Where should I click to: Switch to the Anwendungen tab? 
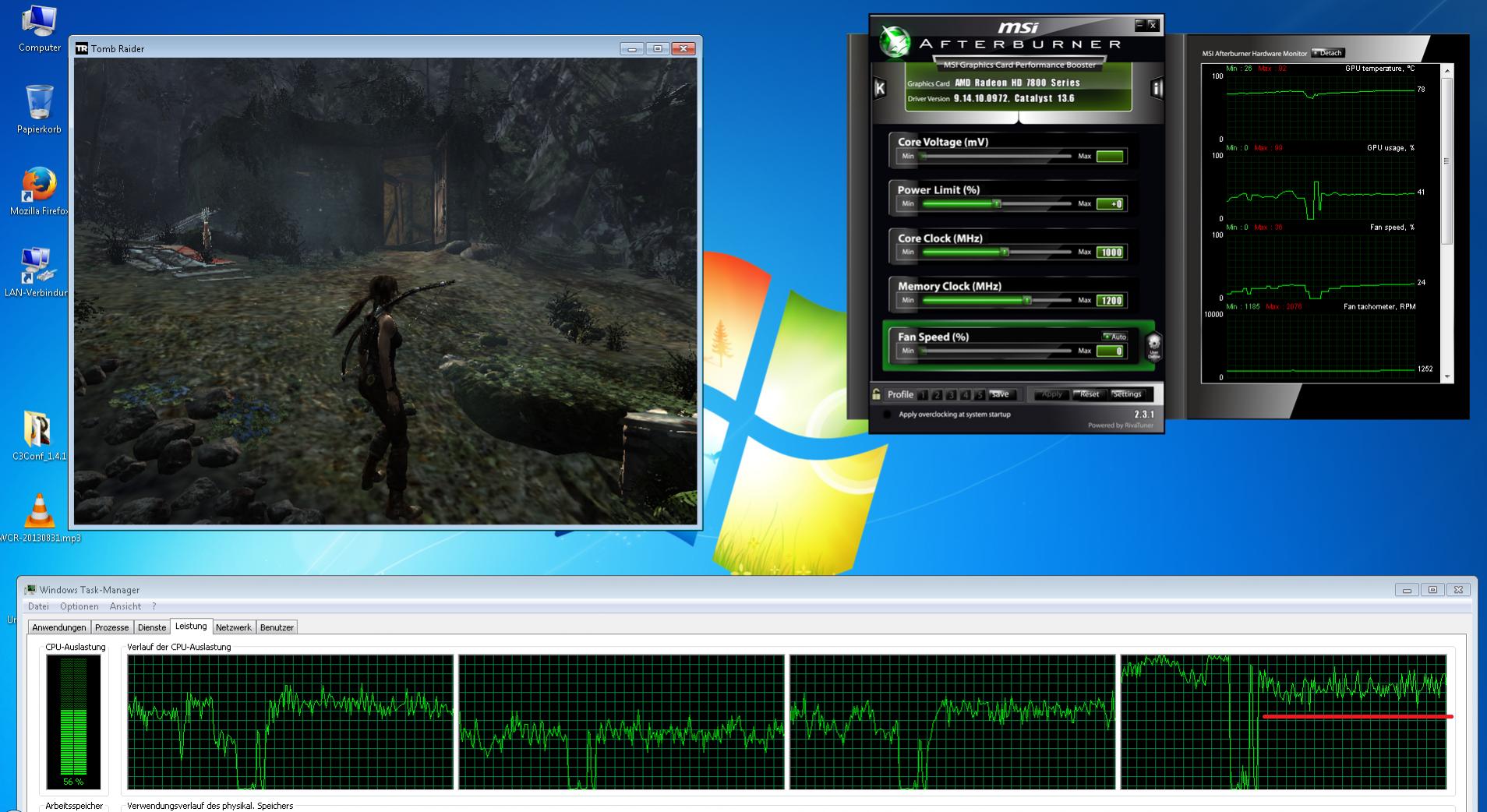59,627
